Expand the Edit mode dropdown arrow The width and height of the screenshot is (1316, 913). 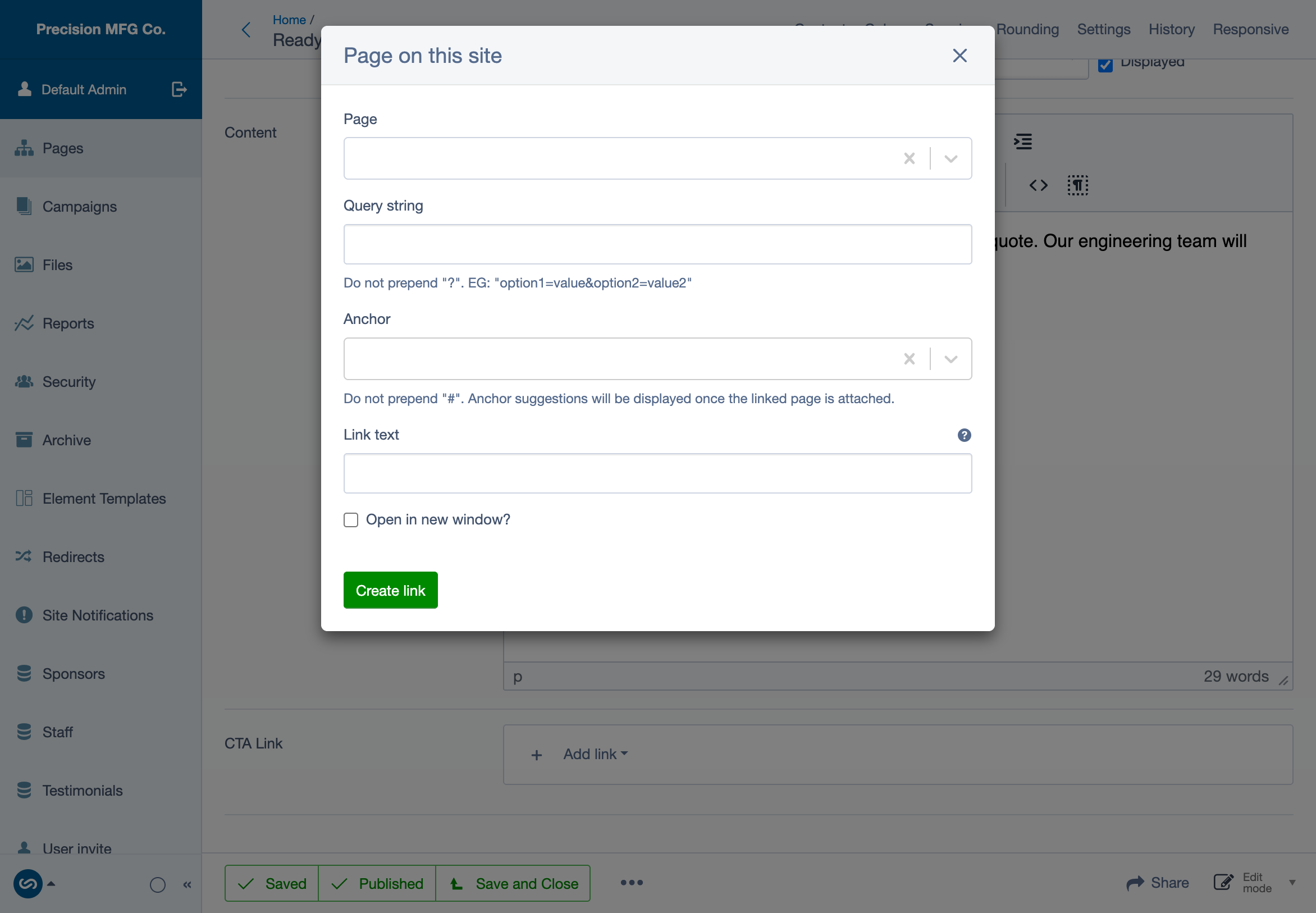[x=1292, y=883]
